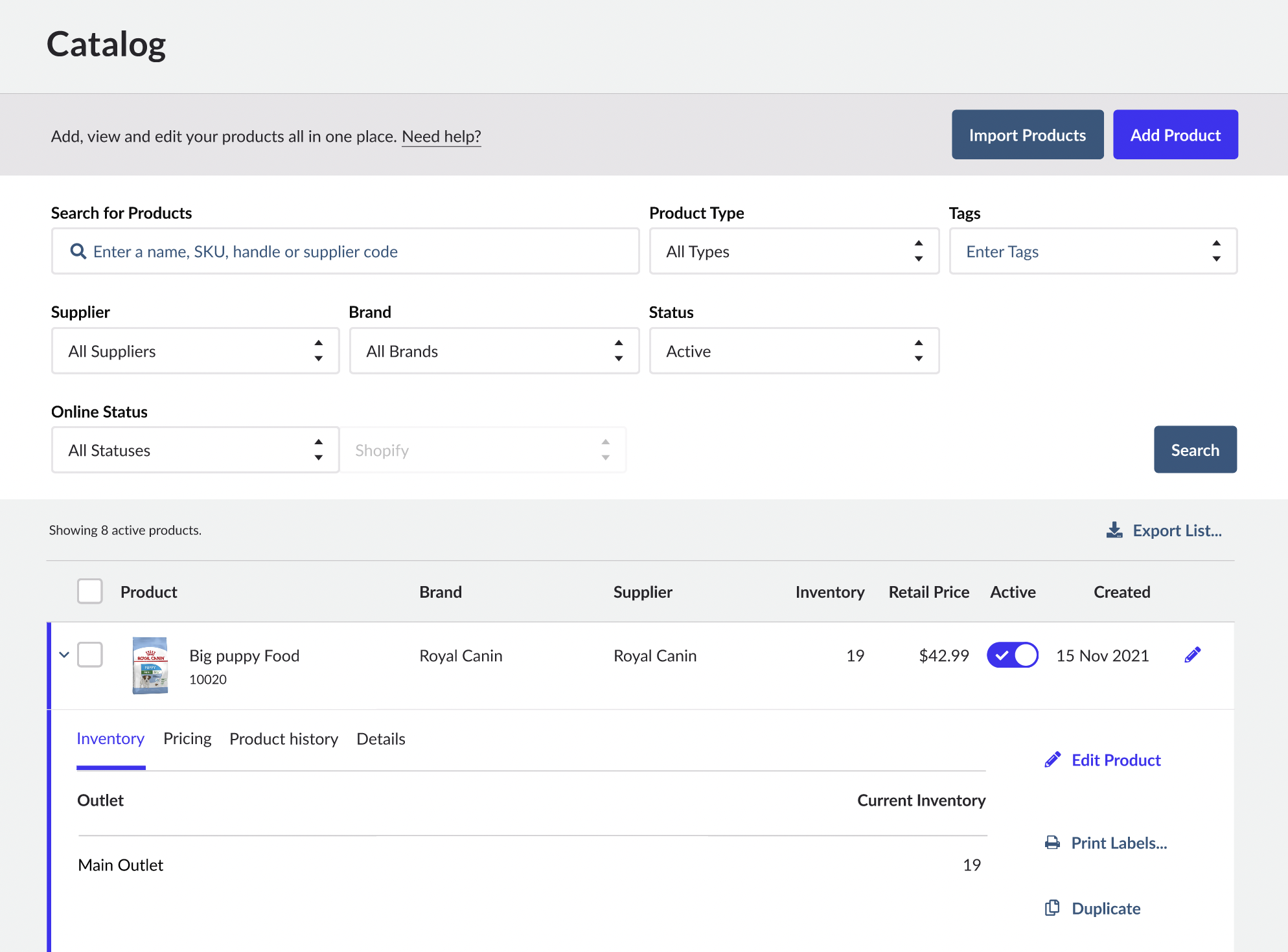Click the Edit Product pencil icon
The height and width of the screenshot is (952, 1288).
1053,760
